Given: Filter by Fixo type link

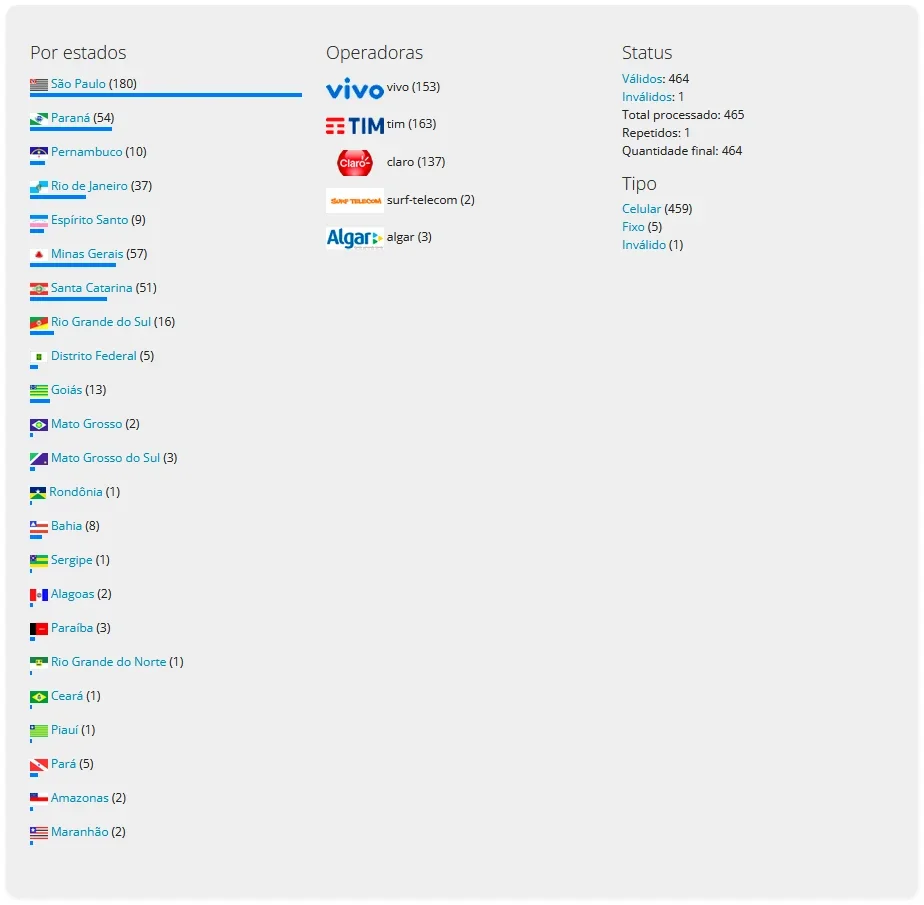Looking at the screenshot, I should 633,227.
